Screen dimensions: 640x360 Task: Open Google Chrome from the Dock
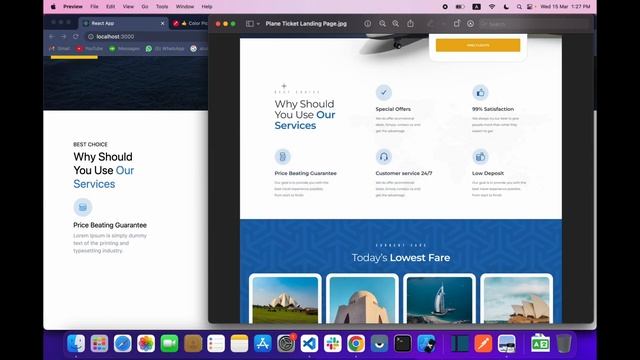[x=356, y=343]
